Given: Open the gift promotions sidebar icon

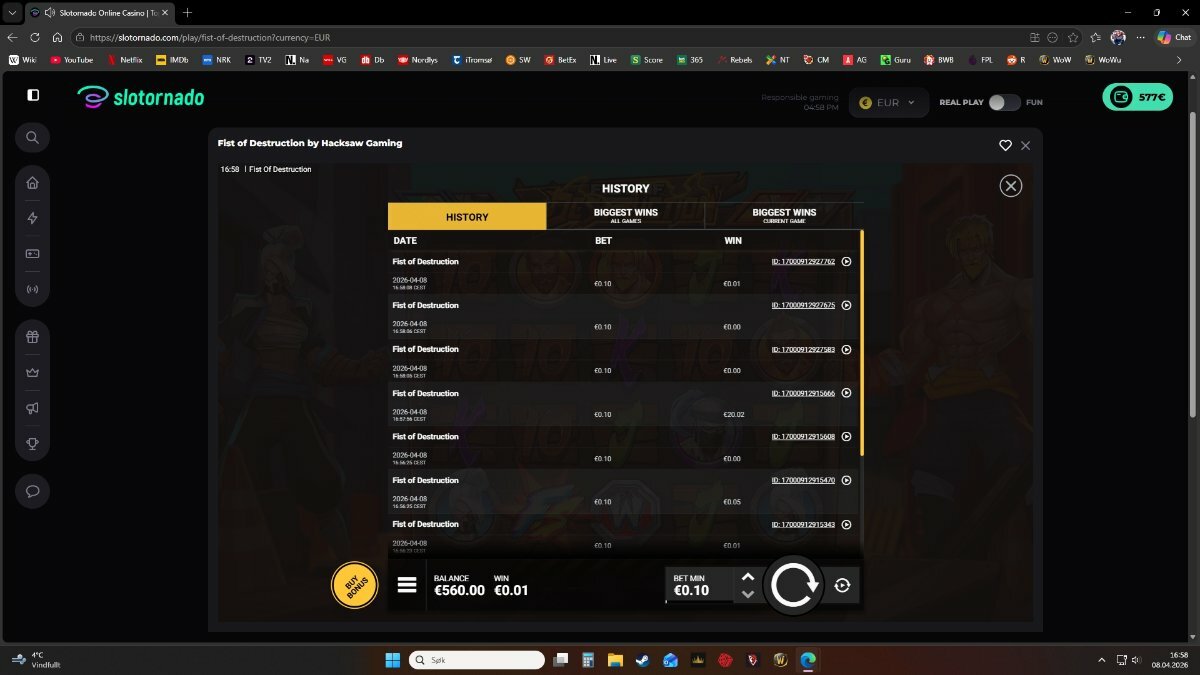Looking at the screenshot, I should point(32,337).
